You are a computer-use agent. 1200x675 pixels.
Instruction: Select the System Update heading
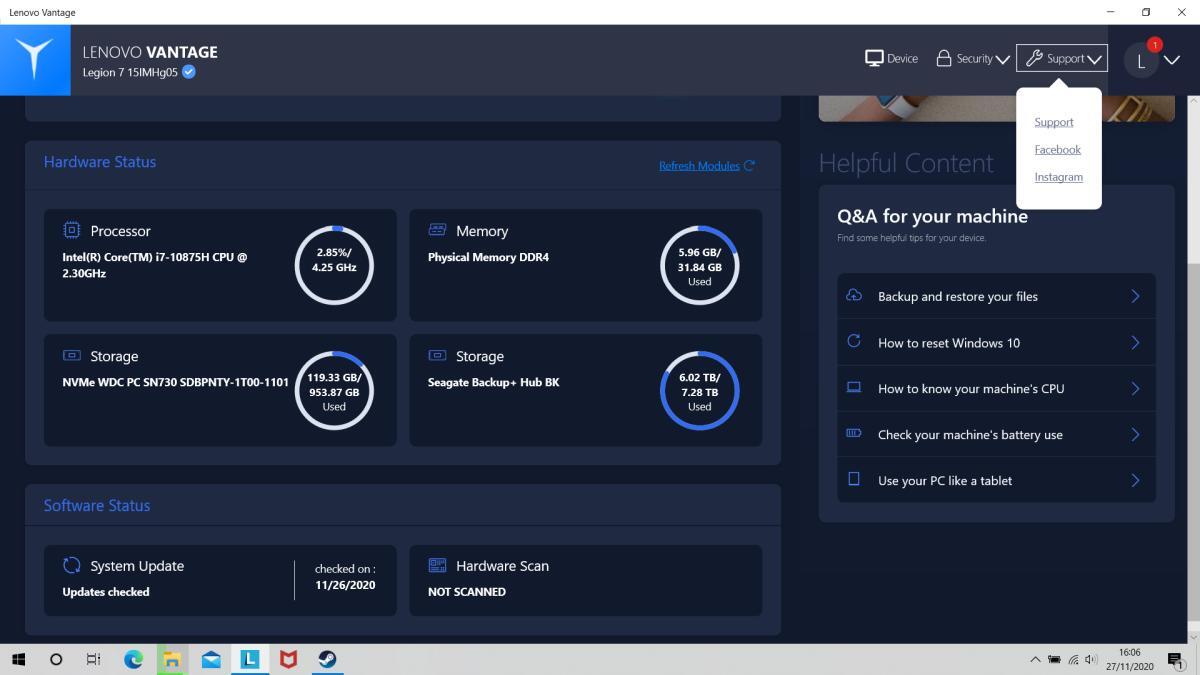(137, 566)
